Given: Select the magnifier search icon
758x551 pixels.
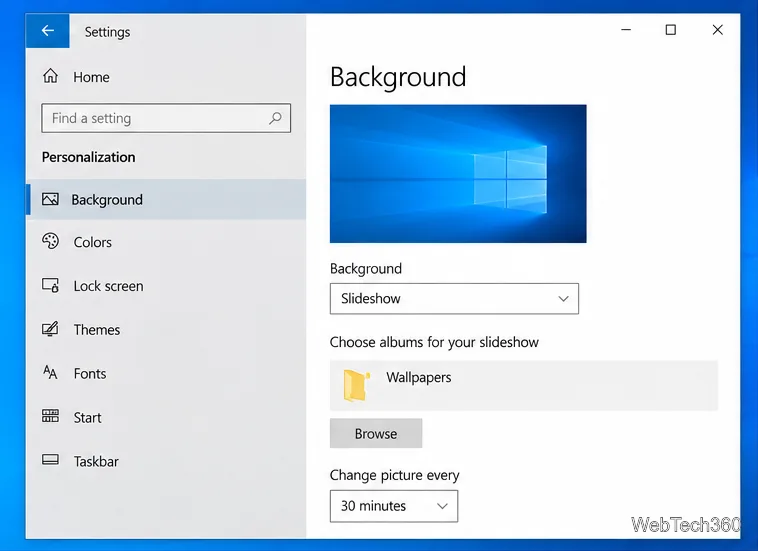Looking at the screenshot, I should tap(275, 118).
